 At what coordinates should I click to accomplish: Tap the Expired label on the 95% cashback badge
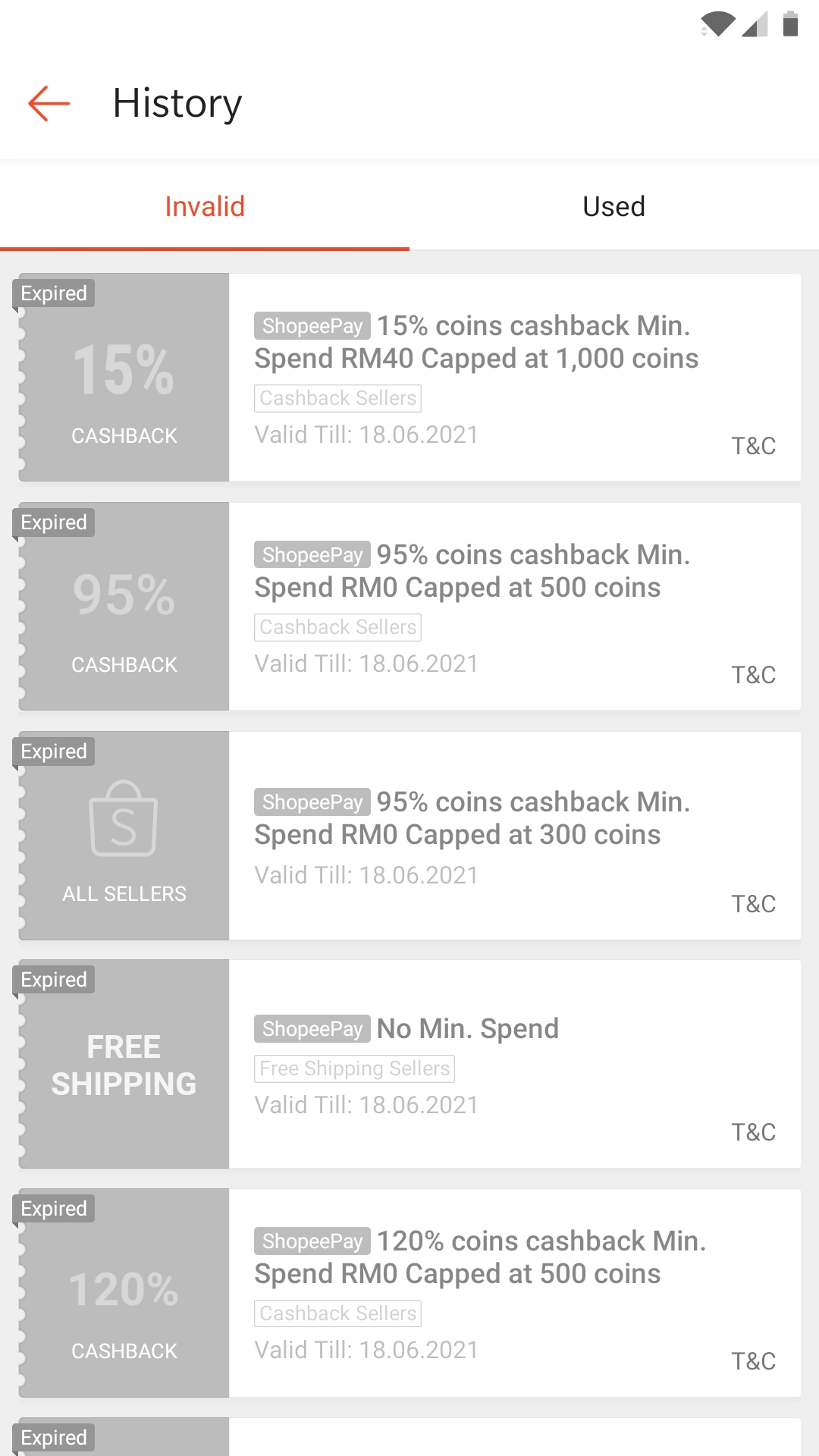(54, 522)
